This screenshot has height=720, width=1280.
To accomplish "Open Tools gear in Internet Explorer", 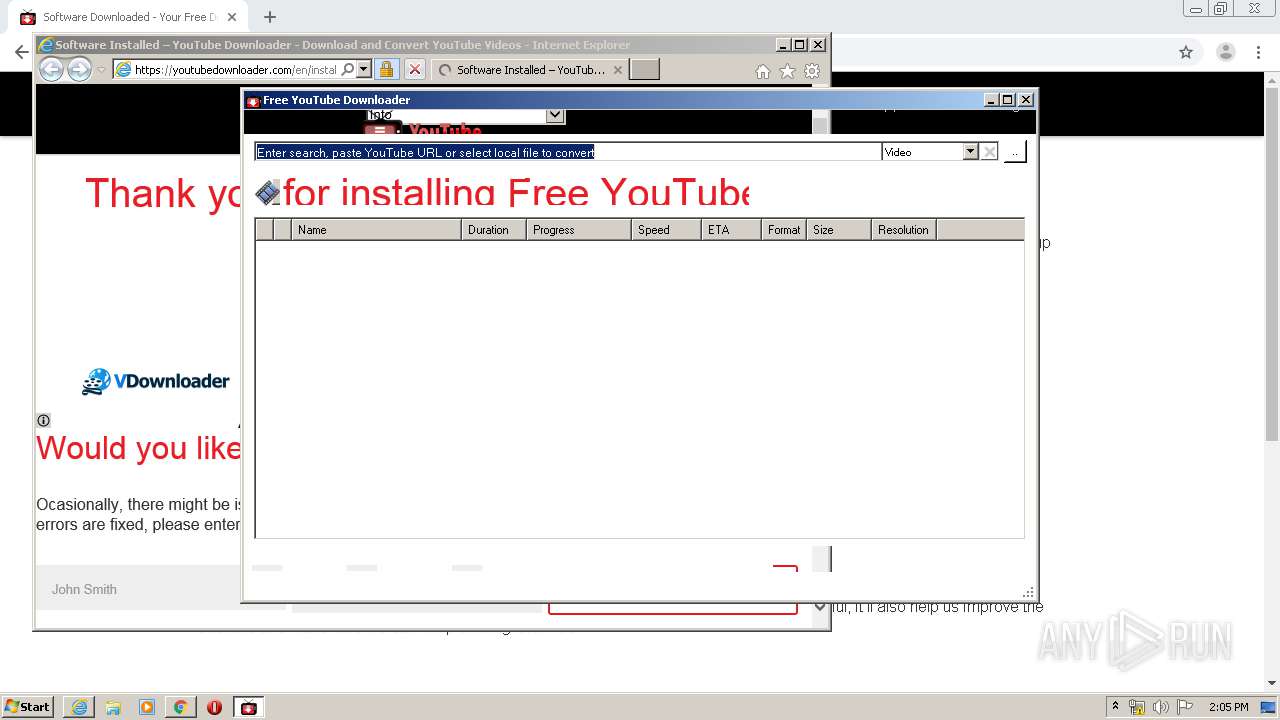I will (x=812, y=71).
